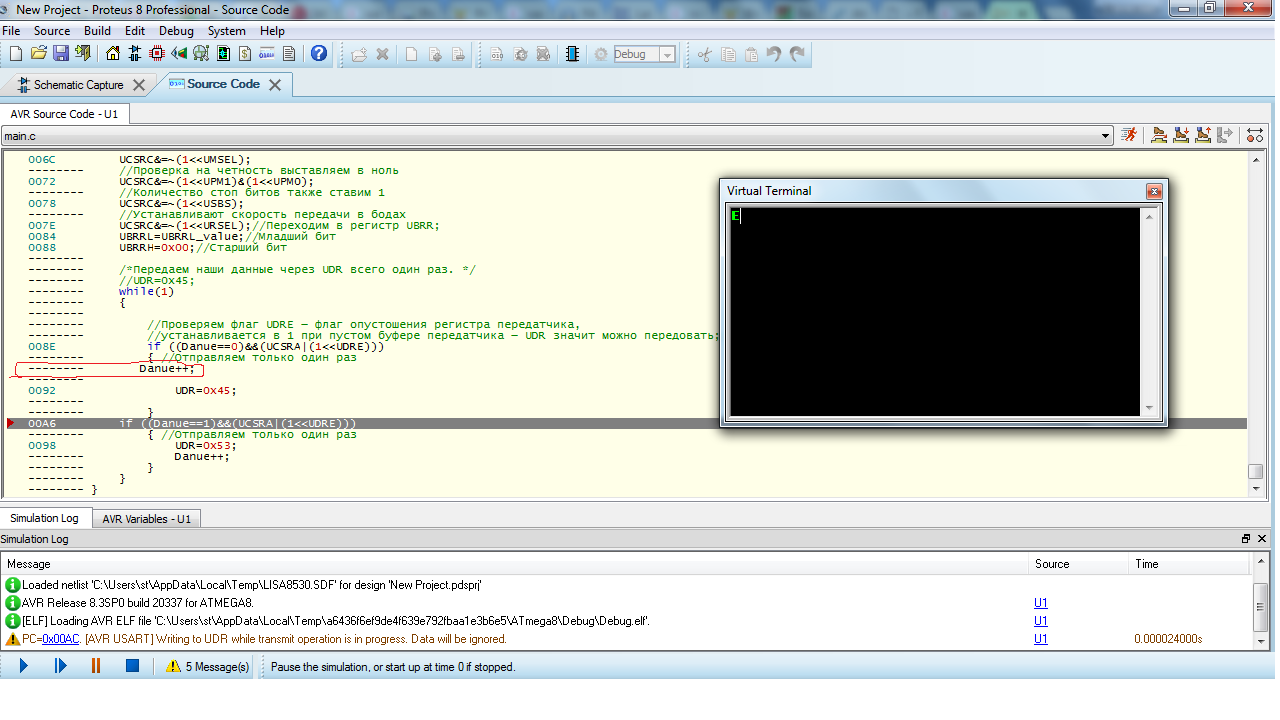
Task: Open a project with the folder icon
Action: click(39, 54)
